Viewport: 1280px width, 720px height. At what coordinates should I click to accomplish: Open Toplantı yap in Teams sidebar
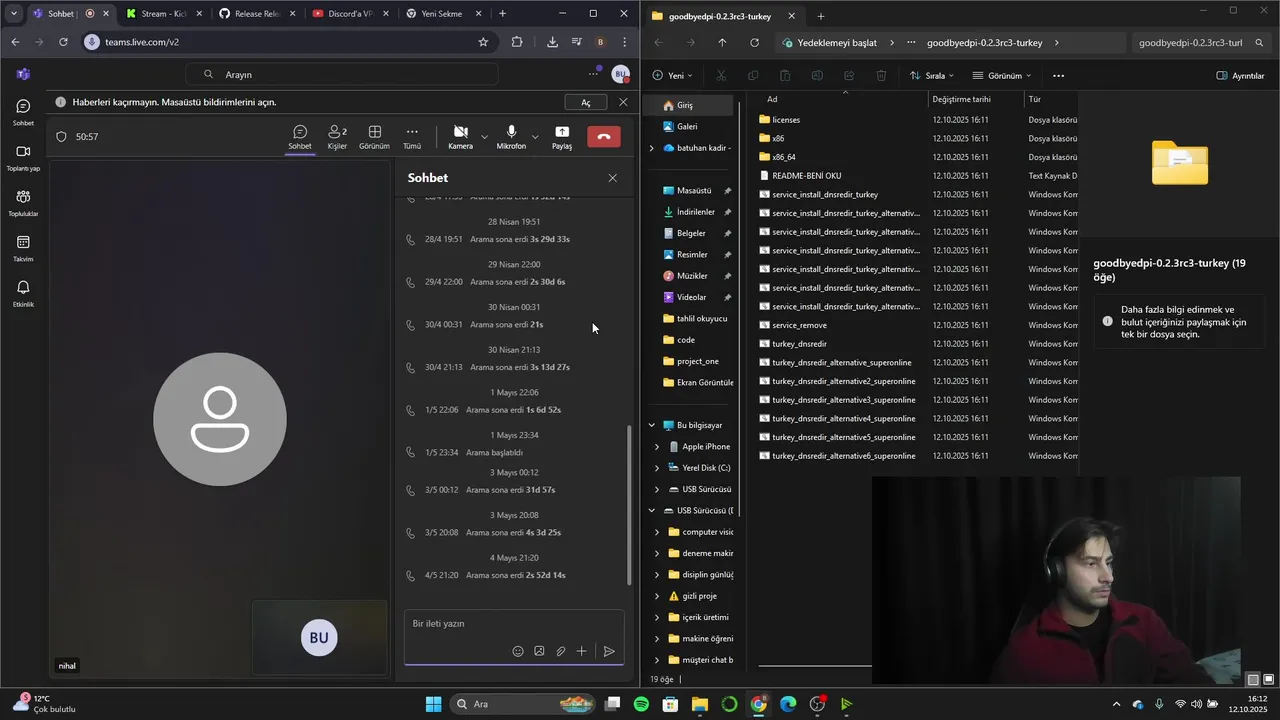23,157
